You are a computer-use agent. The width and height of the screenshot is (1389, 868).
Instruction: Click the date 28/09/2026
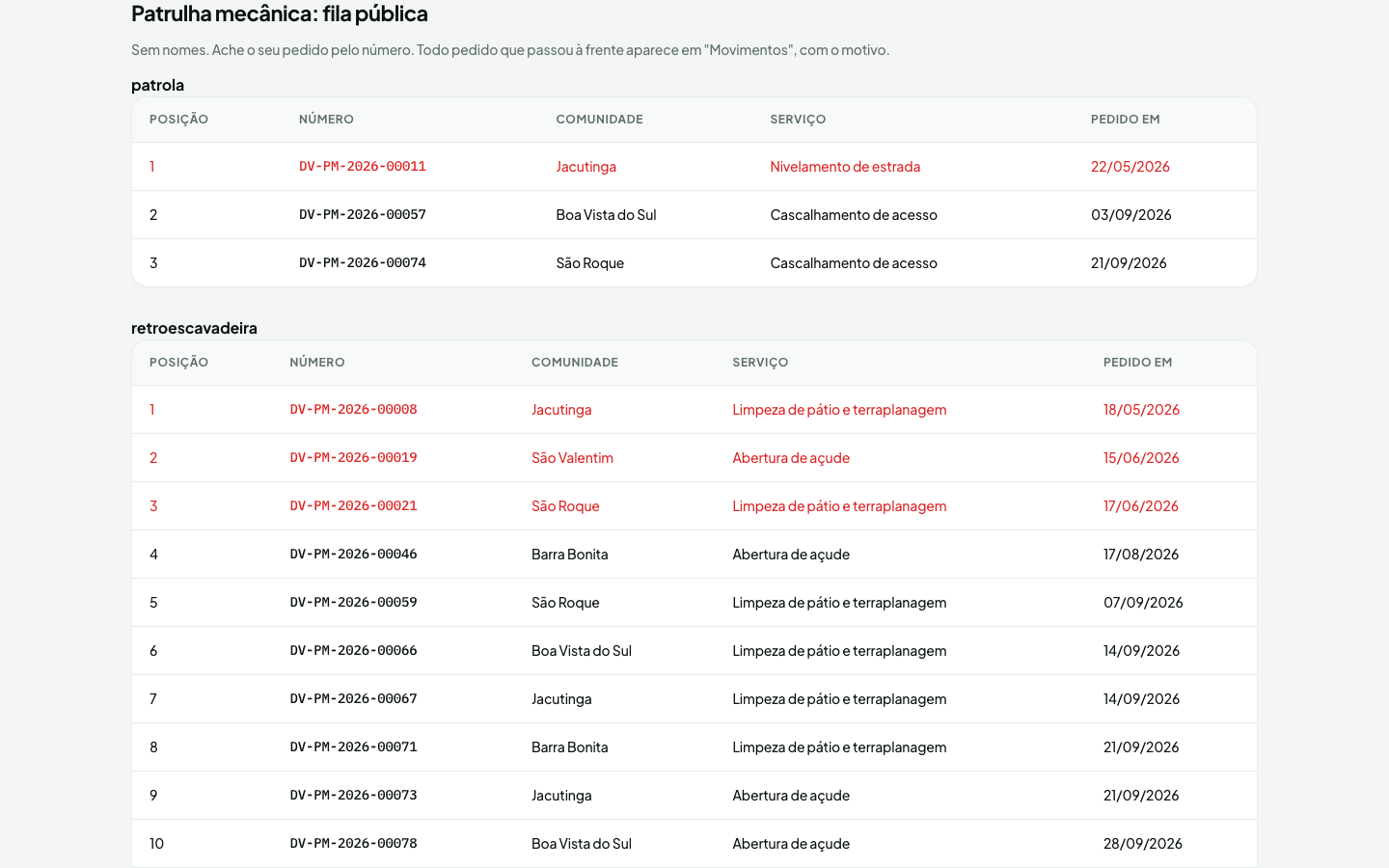pyautogui.click(x=1143, y=843)
